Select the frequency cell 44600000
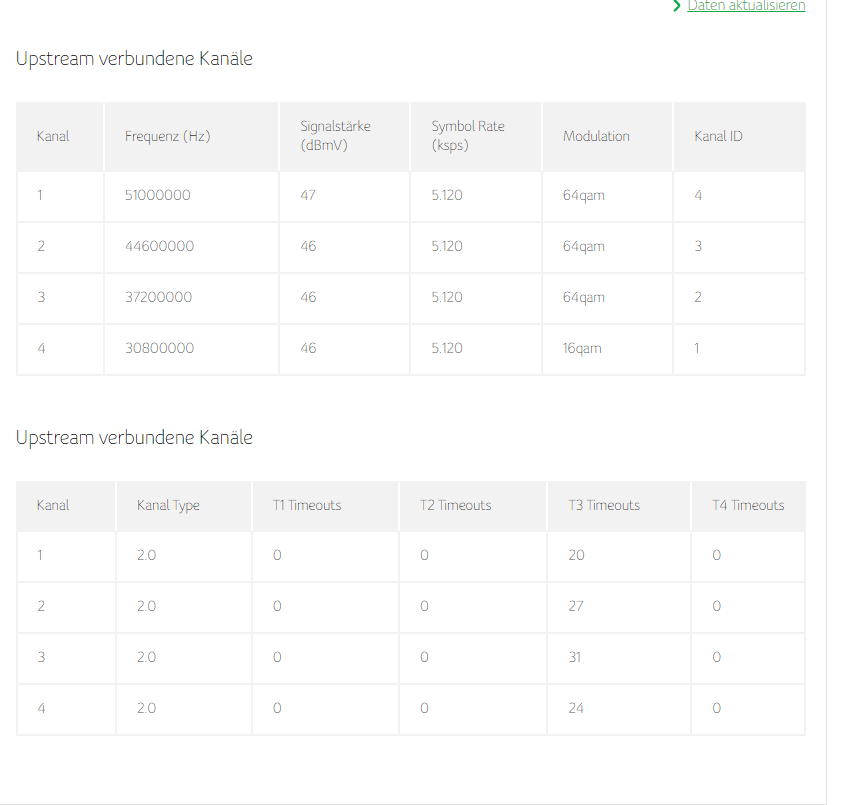Screen dimensions: 861x805 coord(159,246)
